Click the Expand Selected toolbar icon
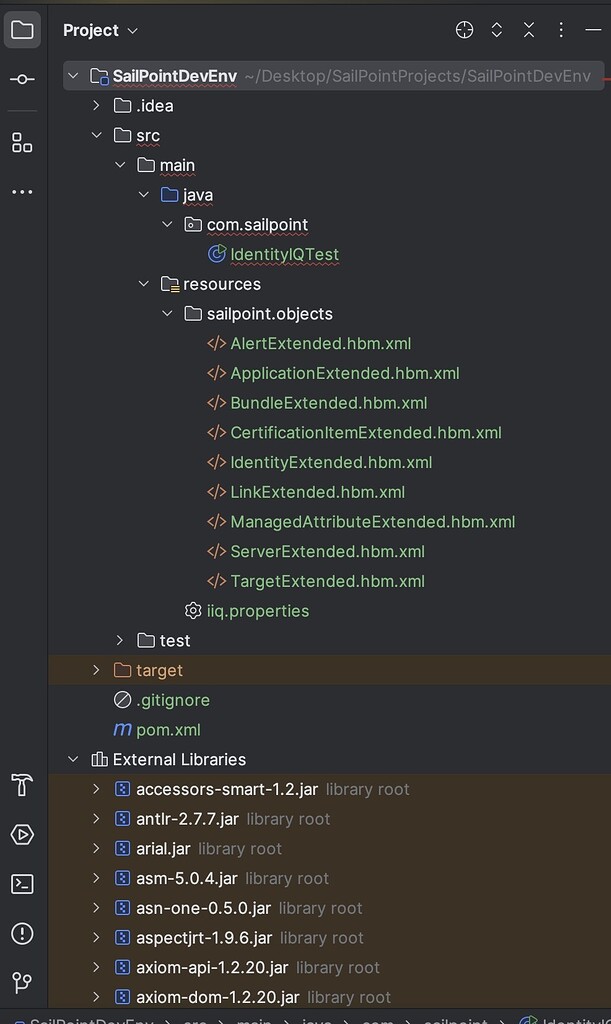Screen dimensions: 611x1024 (x=496, y=30)
